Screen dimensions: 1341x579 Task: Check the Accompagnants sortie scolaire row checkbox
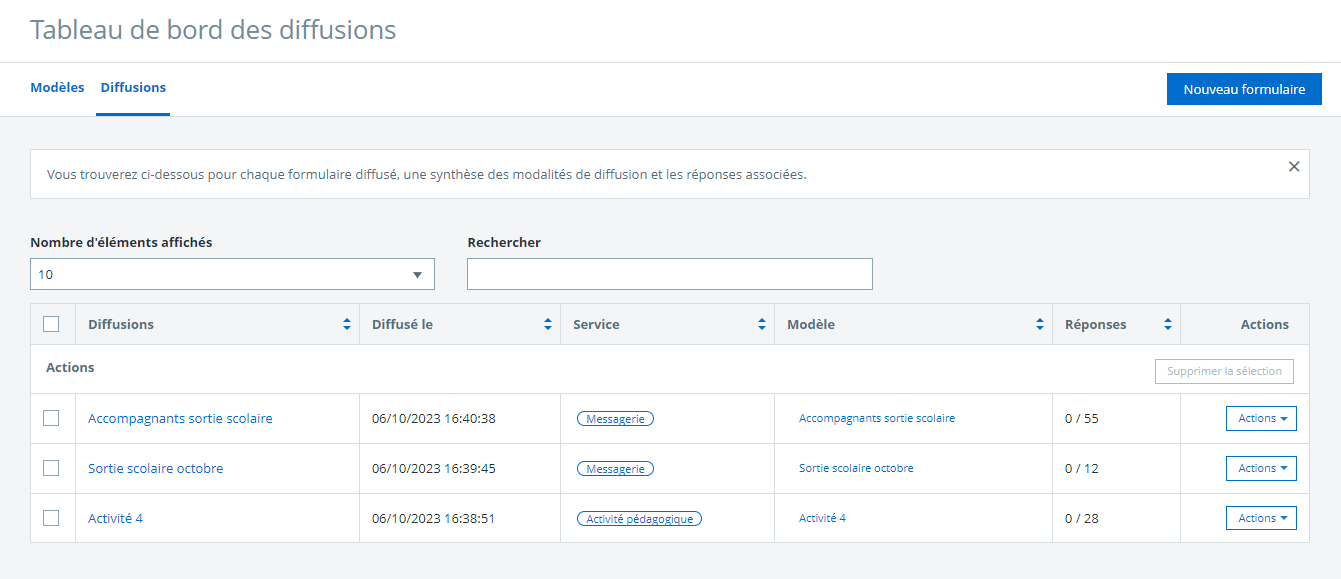click(x=51, y=418)
